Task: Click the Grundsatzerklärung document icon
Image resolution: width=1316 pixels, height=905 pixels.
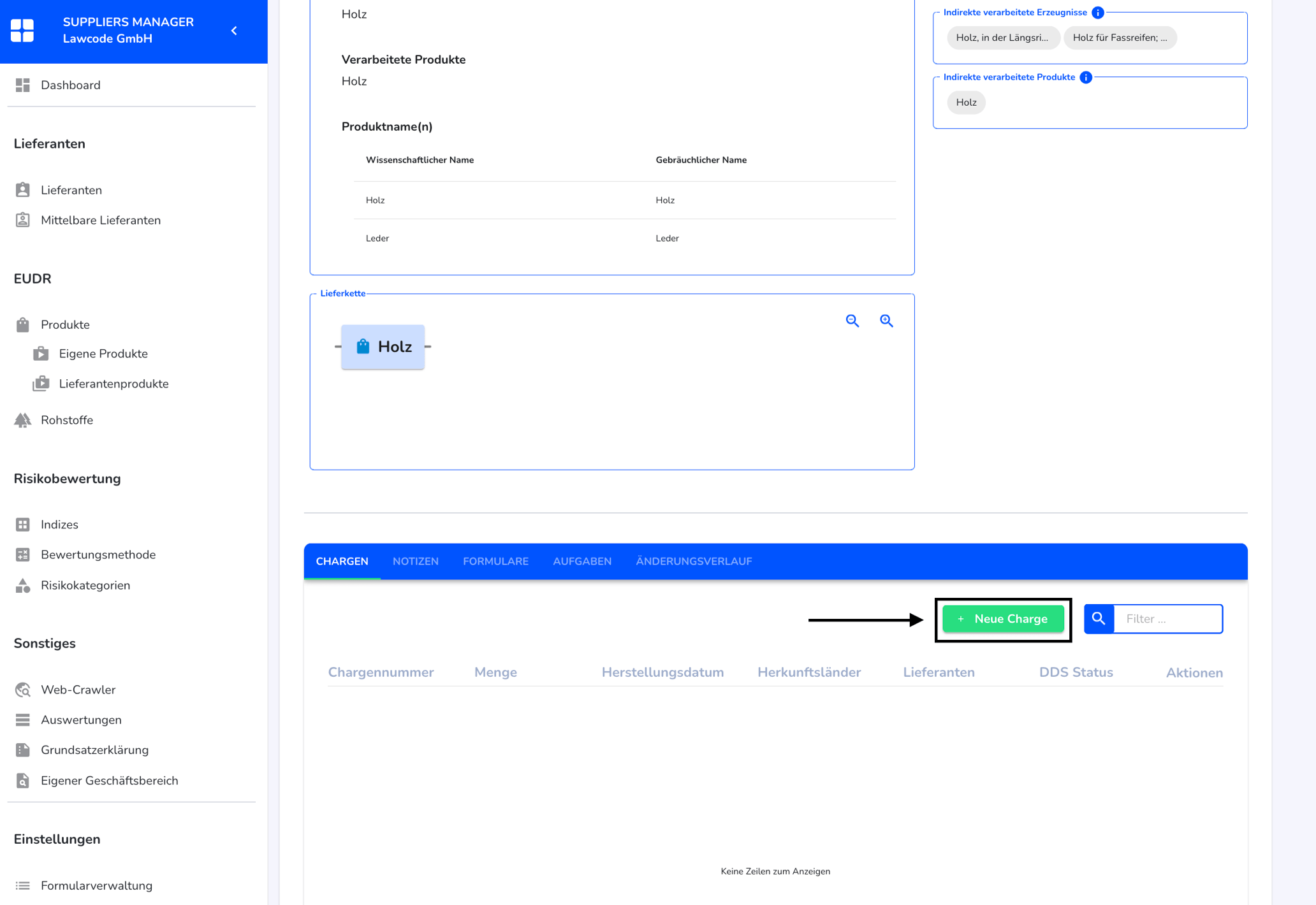Action: coord(23,750)
